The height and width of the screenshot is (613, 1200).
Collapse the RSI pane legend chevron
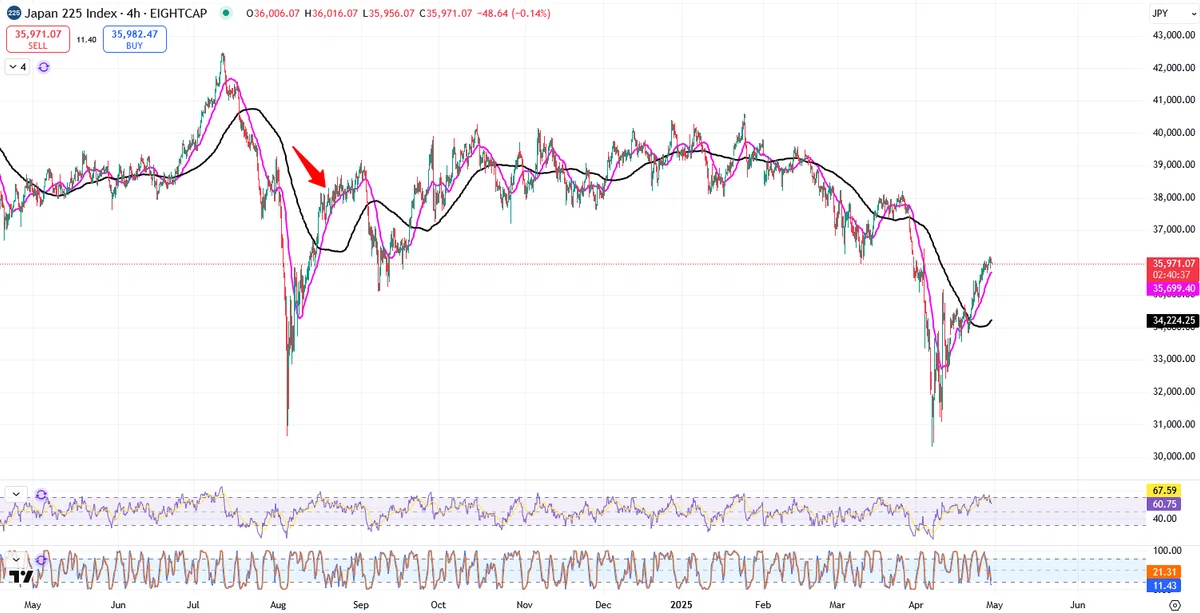coord(16,494)
